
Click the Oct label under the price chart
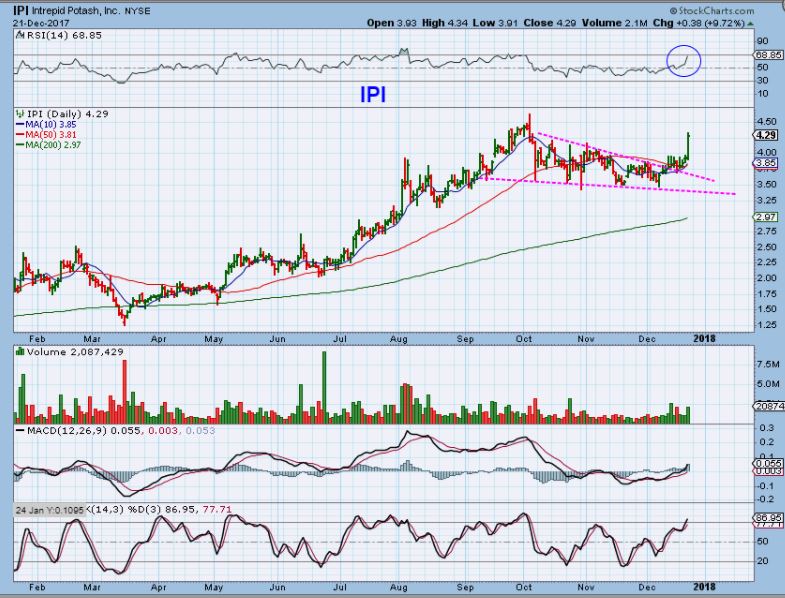click(x=524, y=339)
